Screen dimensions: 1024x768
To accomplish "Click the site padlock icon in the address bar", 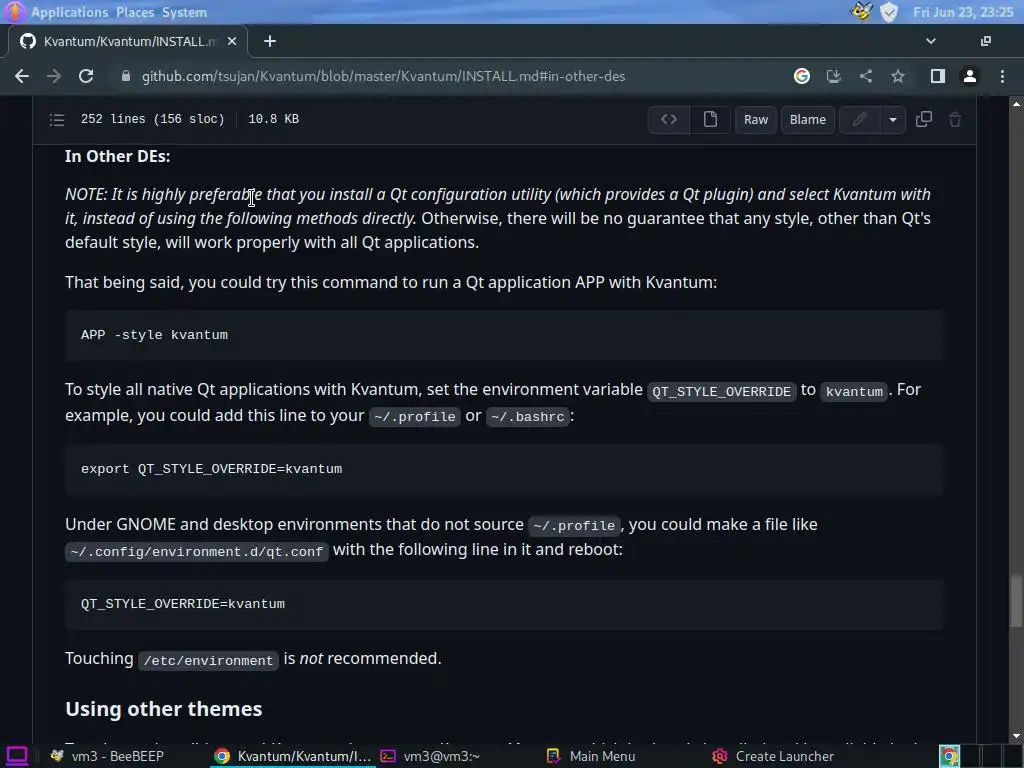I will [x=126, y=76].
